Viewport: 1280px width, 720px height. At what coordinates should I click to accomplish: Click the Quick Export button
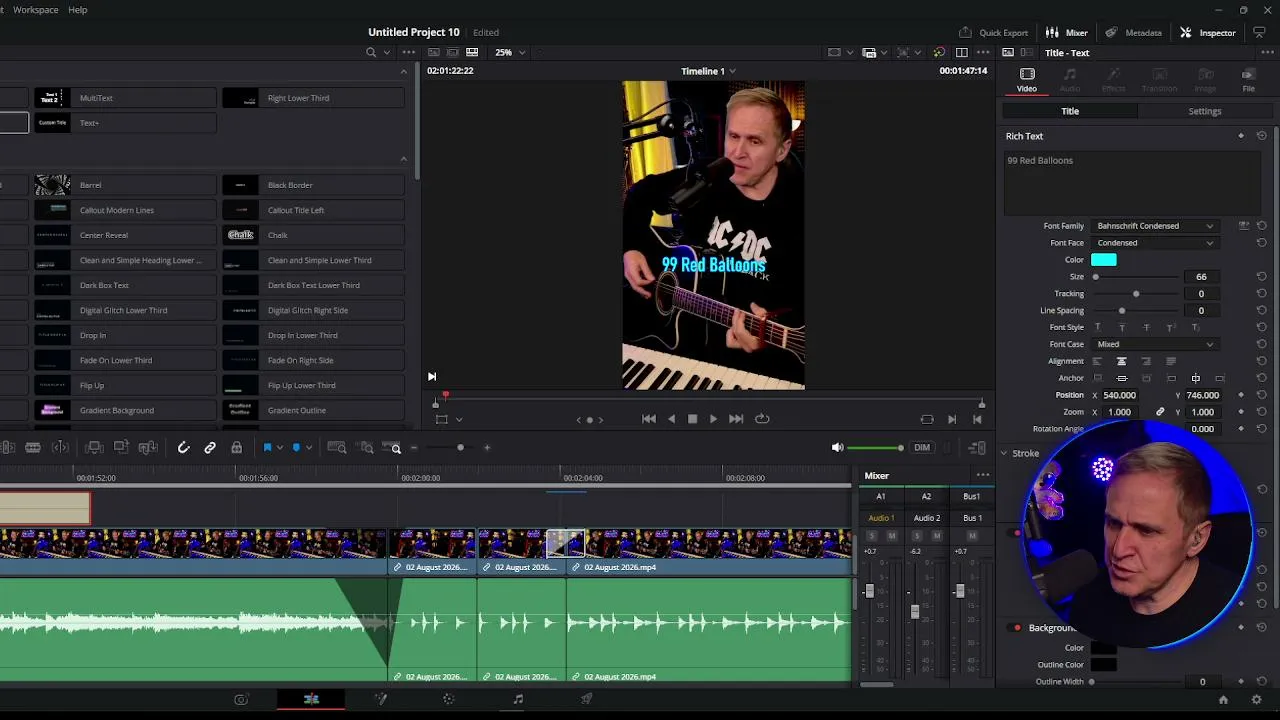pos(993,32)
